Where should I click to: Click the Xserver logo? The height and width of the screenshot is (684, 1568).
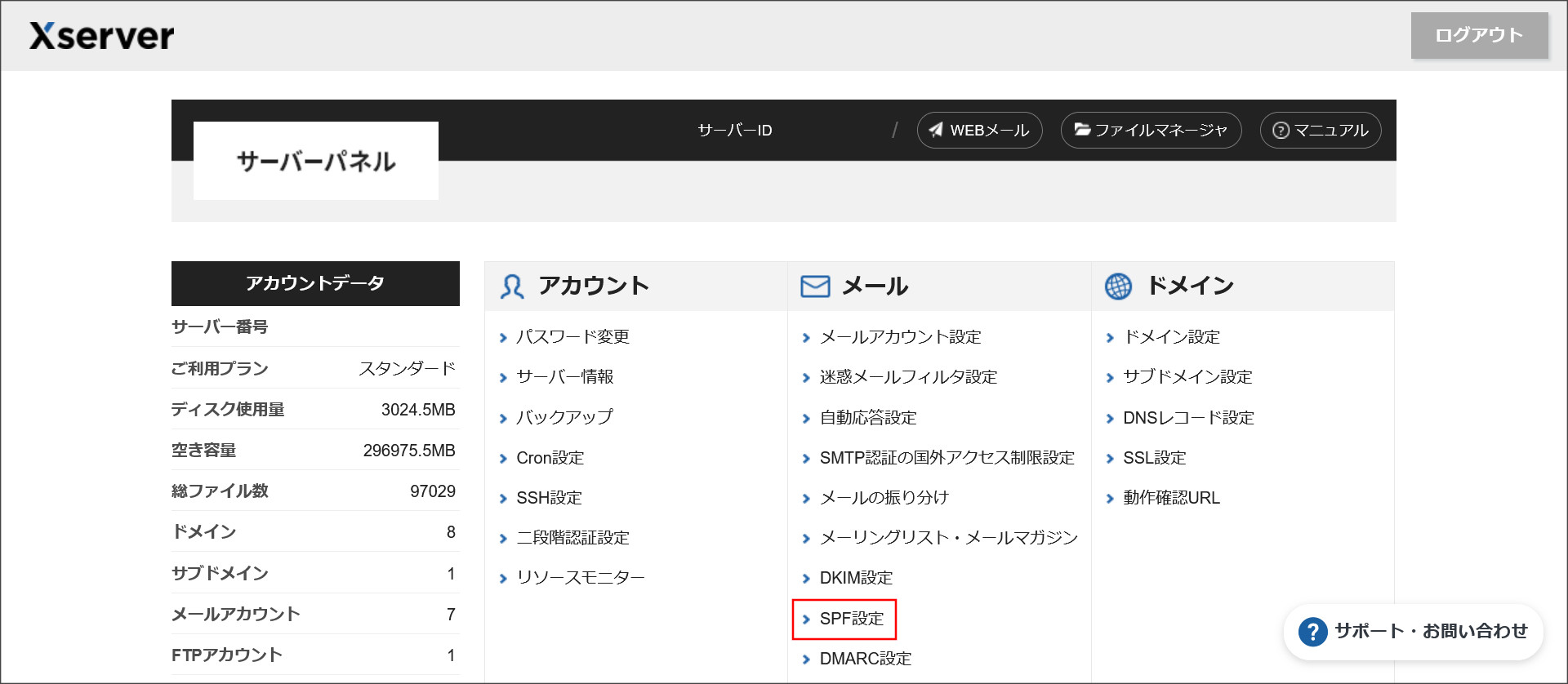pyautogui.click(x=101, y=36)
